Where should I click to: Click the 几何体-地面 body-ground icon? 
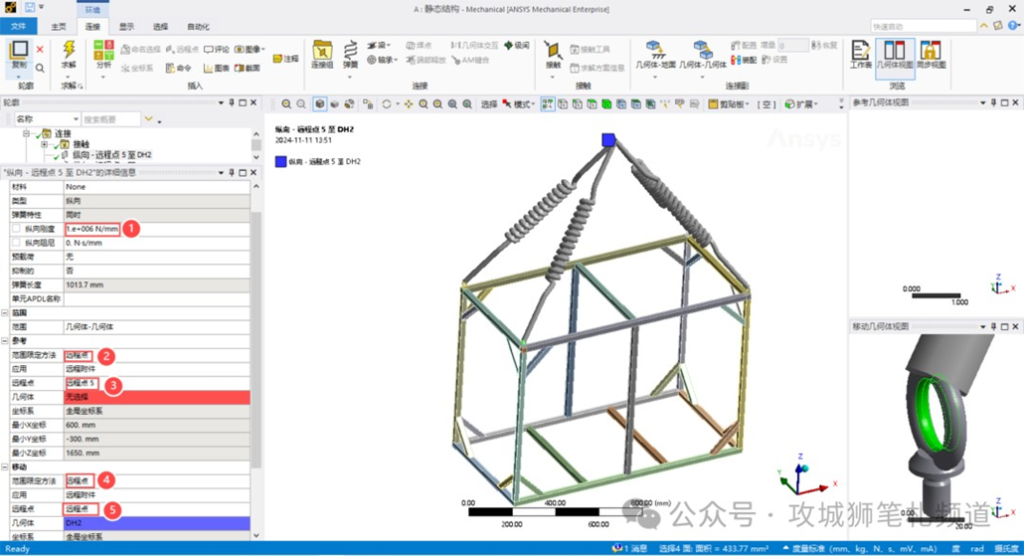tap(655, 52)
